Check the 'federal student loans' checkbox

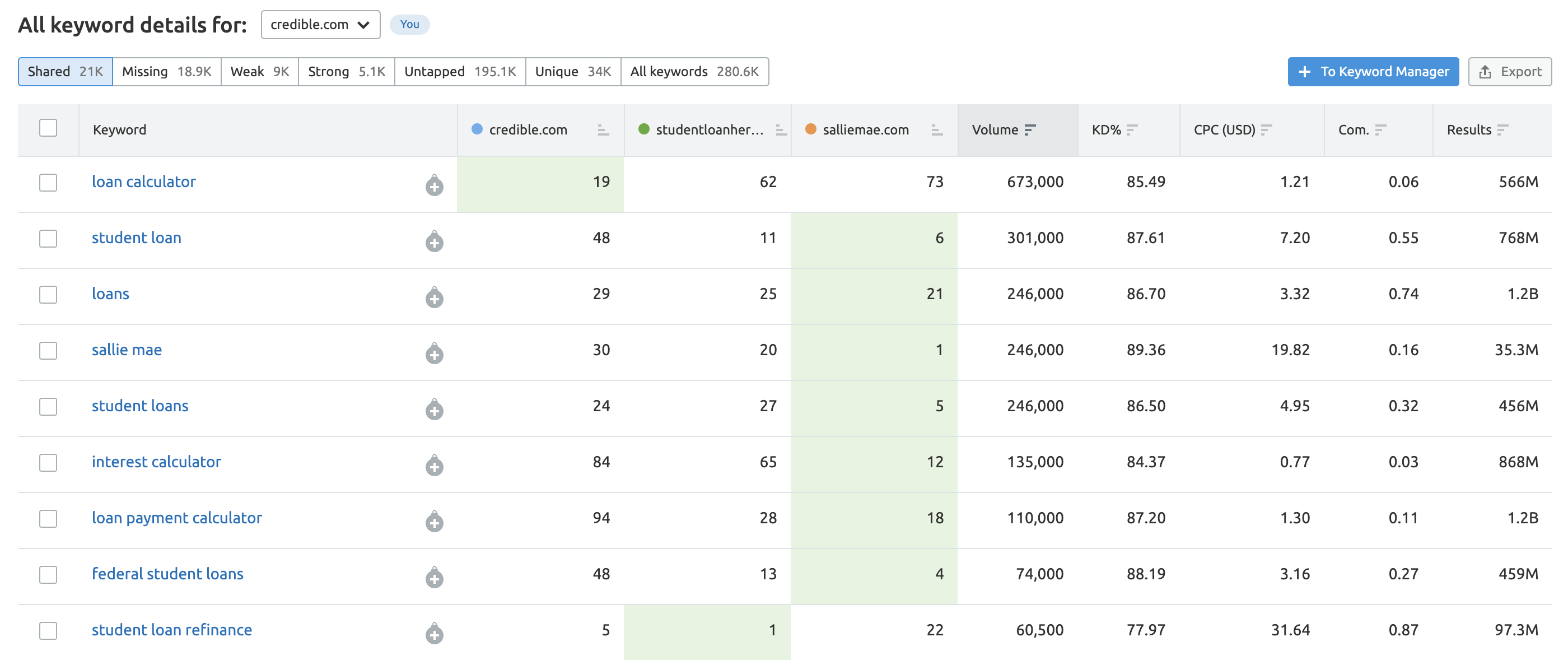point(48,575)
